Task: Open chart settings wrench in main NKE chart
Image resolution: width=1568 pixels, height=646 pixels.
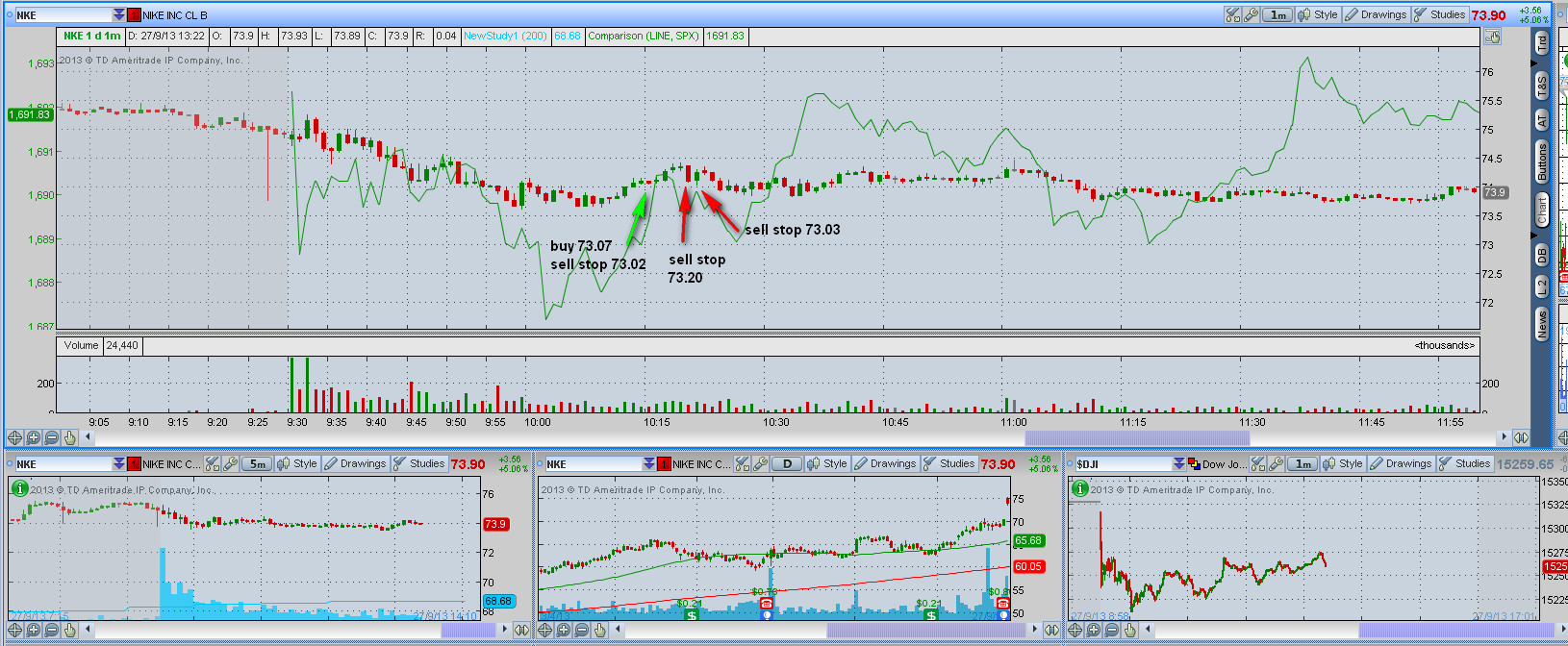Action: (x=1251, y=14)
